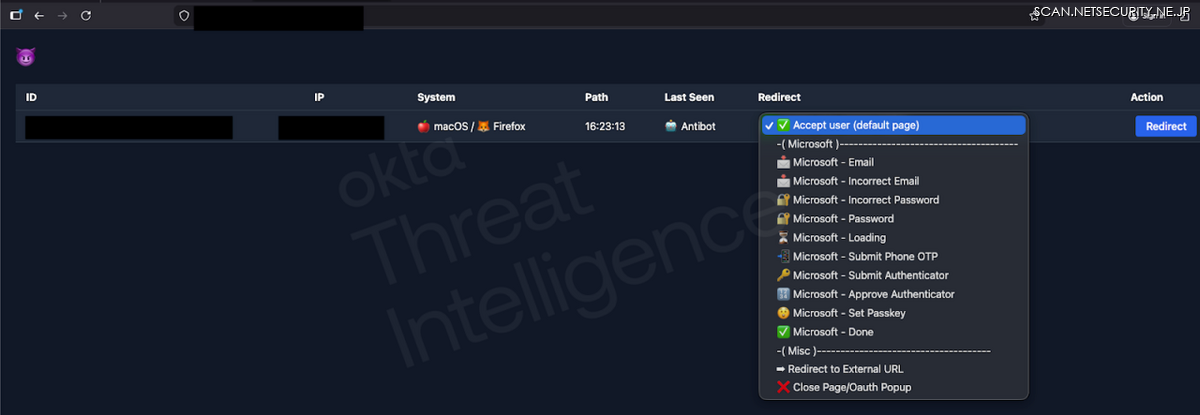Choose Microsoft - Loading from the dropdown
This screenshot has width=1200, height=415.
pos(838,237)
